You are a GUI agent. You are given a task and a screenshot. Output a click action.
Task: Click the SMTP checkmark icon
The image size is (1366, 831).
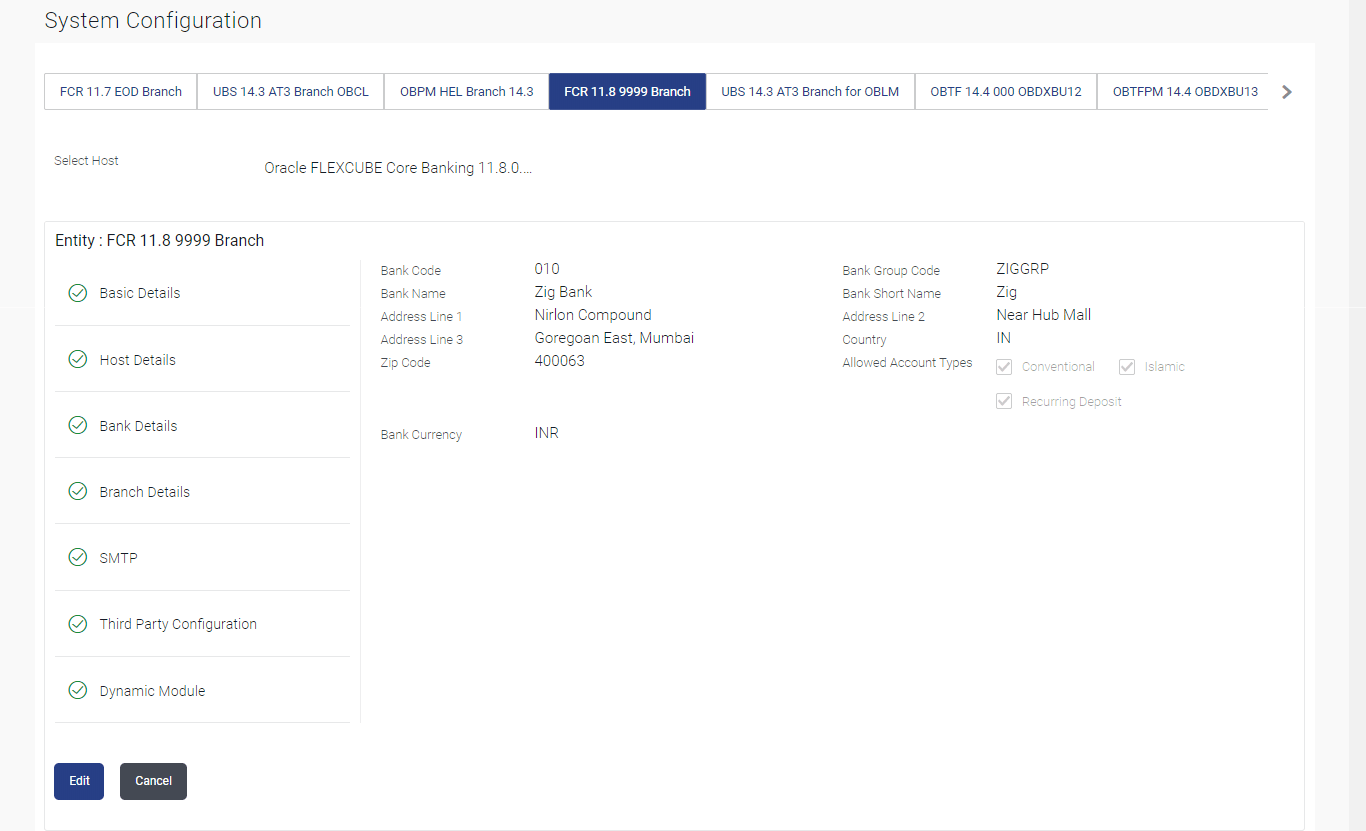point(77,557)
